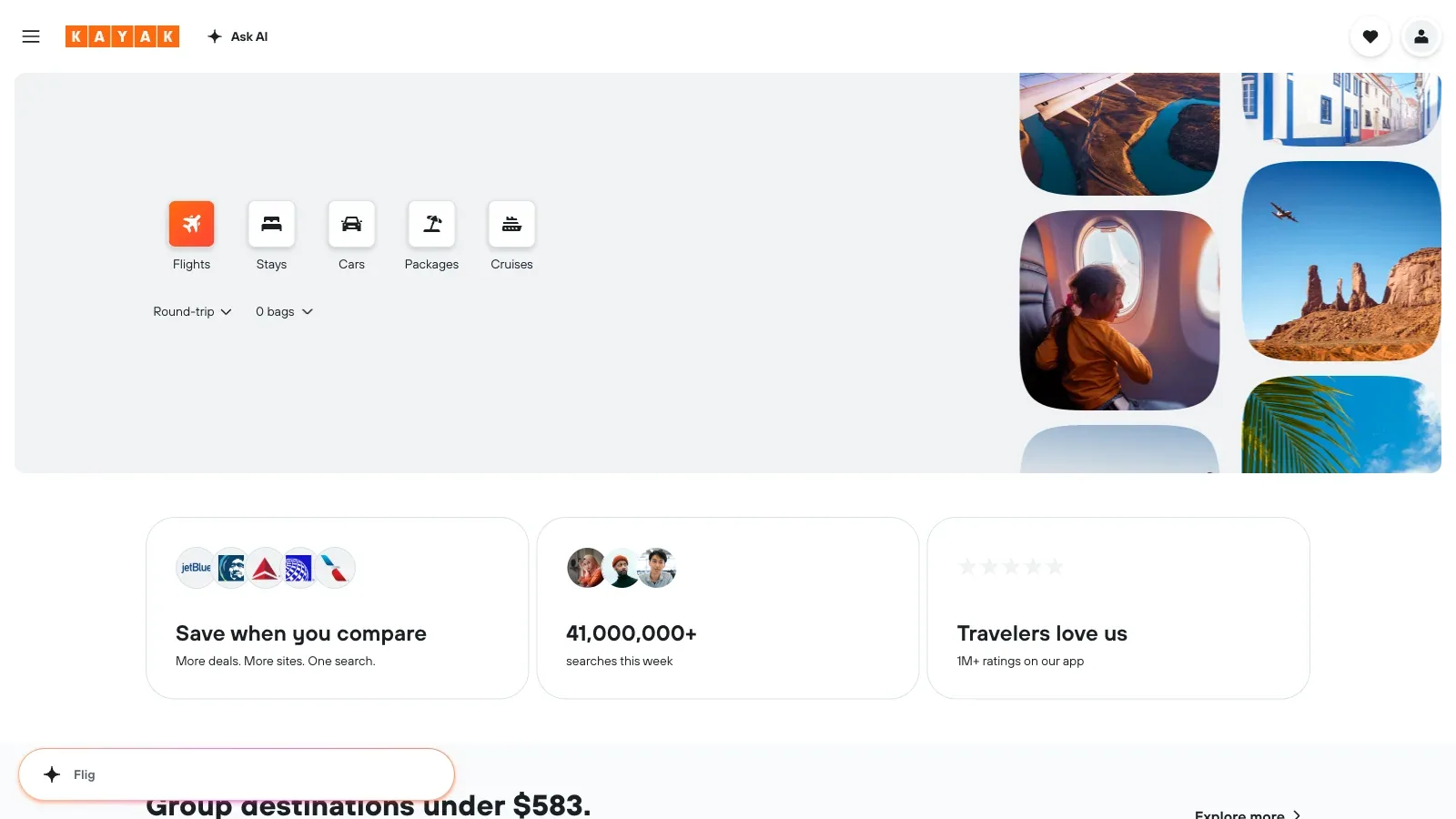Image resolution: width=1456 pixels, height=819 pixels.
Task: Open the saved trips heart icon
Action: point(1370,36)
